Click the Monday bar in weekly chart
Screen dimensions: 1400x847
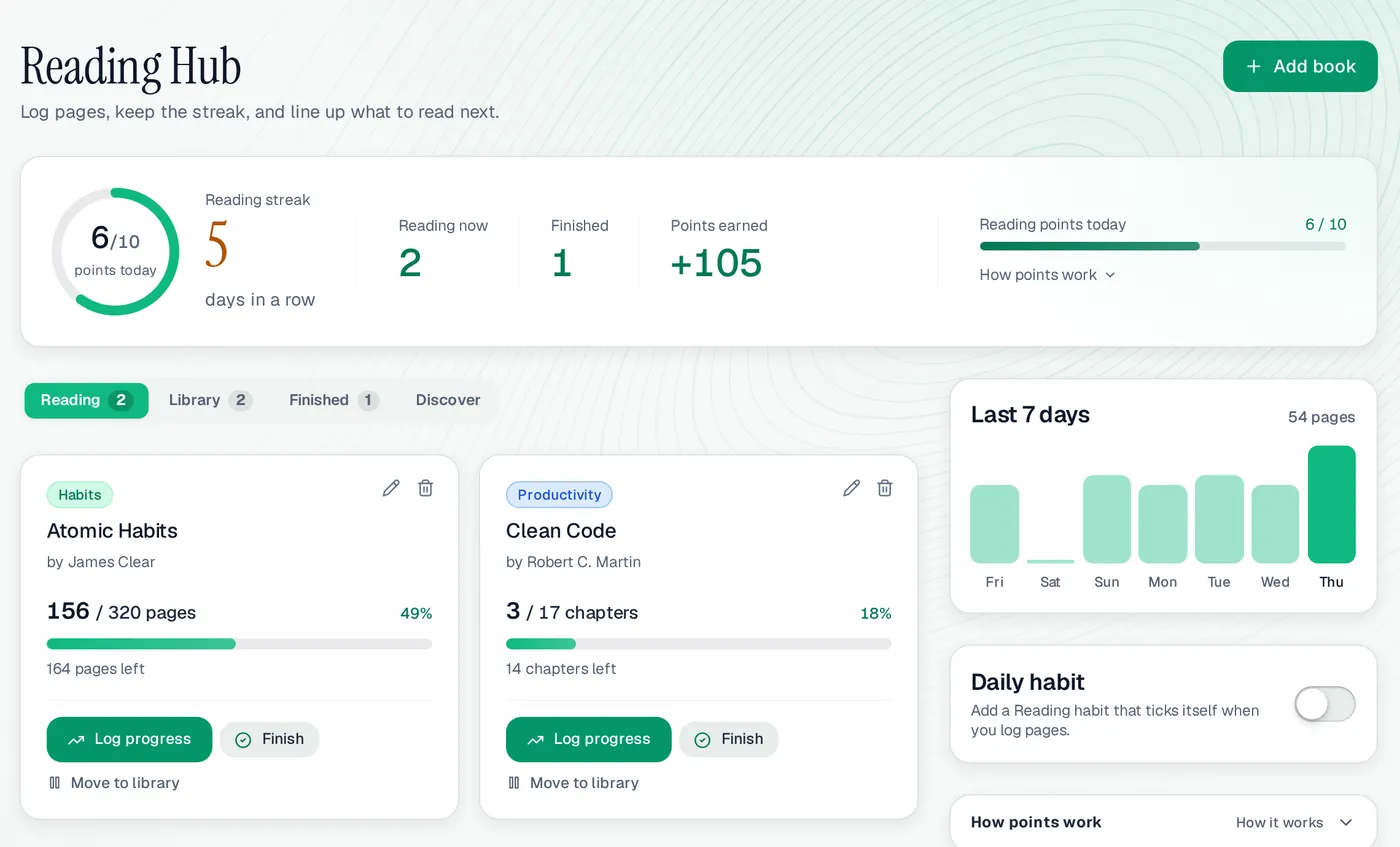[x=1163, y=524]
